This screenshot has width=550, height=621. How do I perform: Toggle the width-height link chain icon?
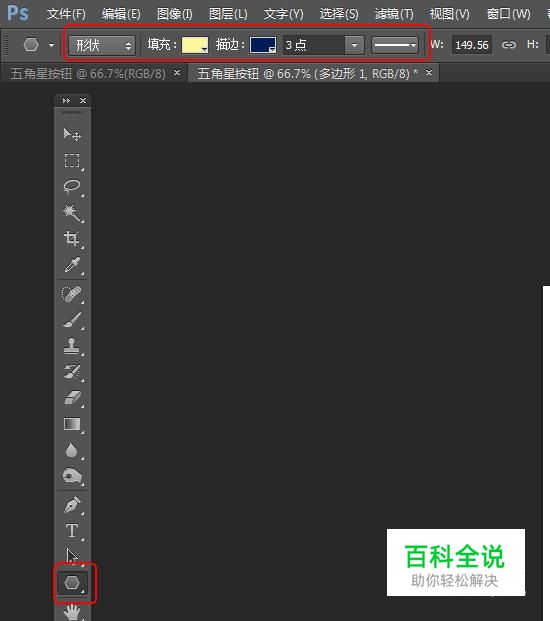pos(508,45)
